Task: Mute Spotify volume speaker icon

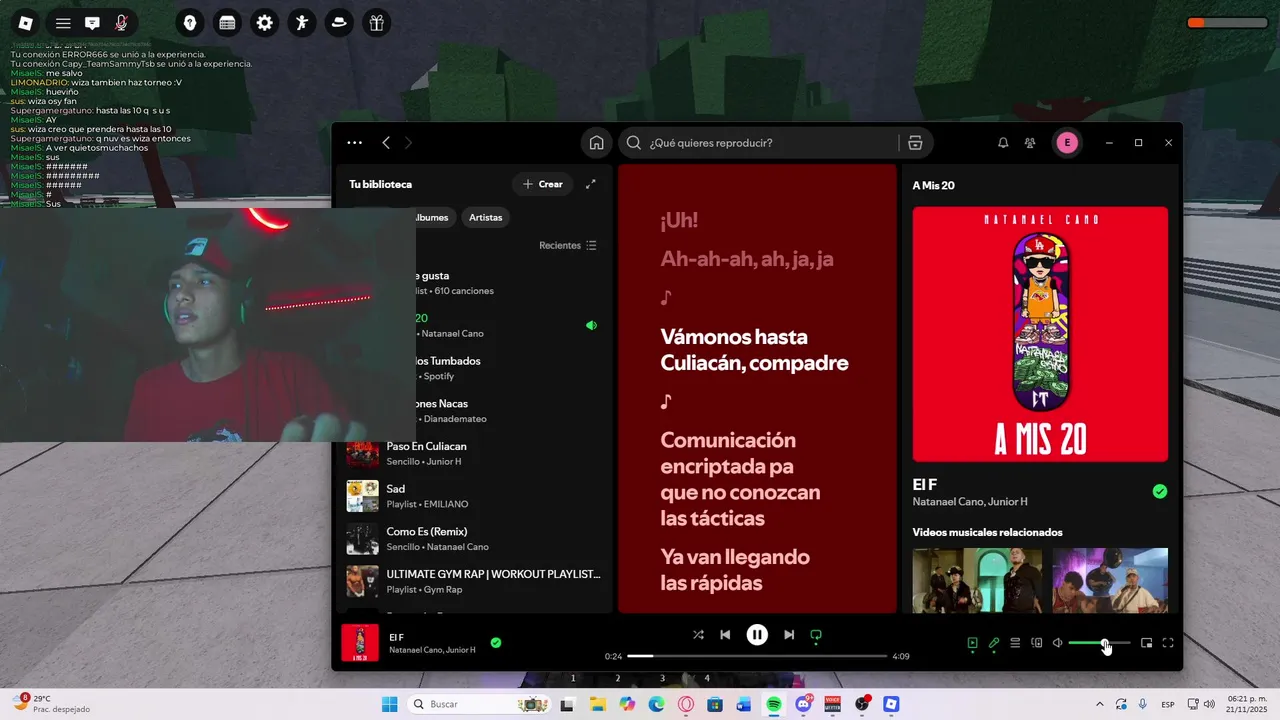Action: (1058, 643)
